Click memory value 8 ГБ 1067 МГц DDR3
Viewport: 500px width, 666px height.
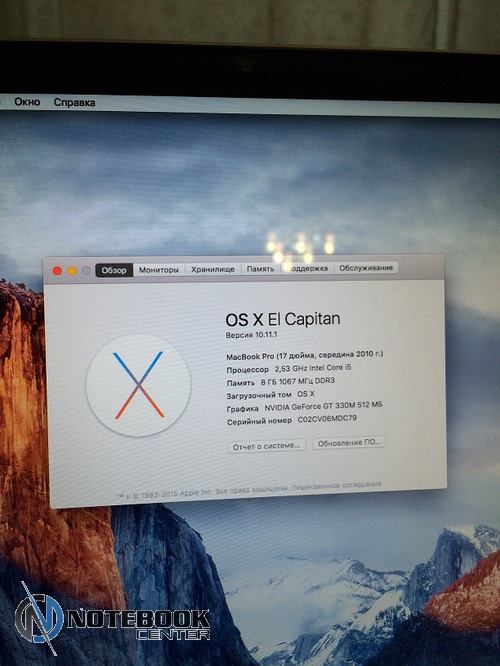(298, 381)
